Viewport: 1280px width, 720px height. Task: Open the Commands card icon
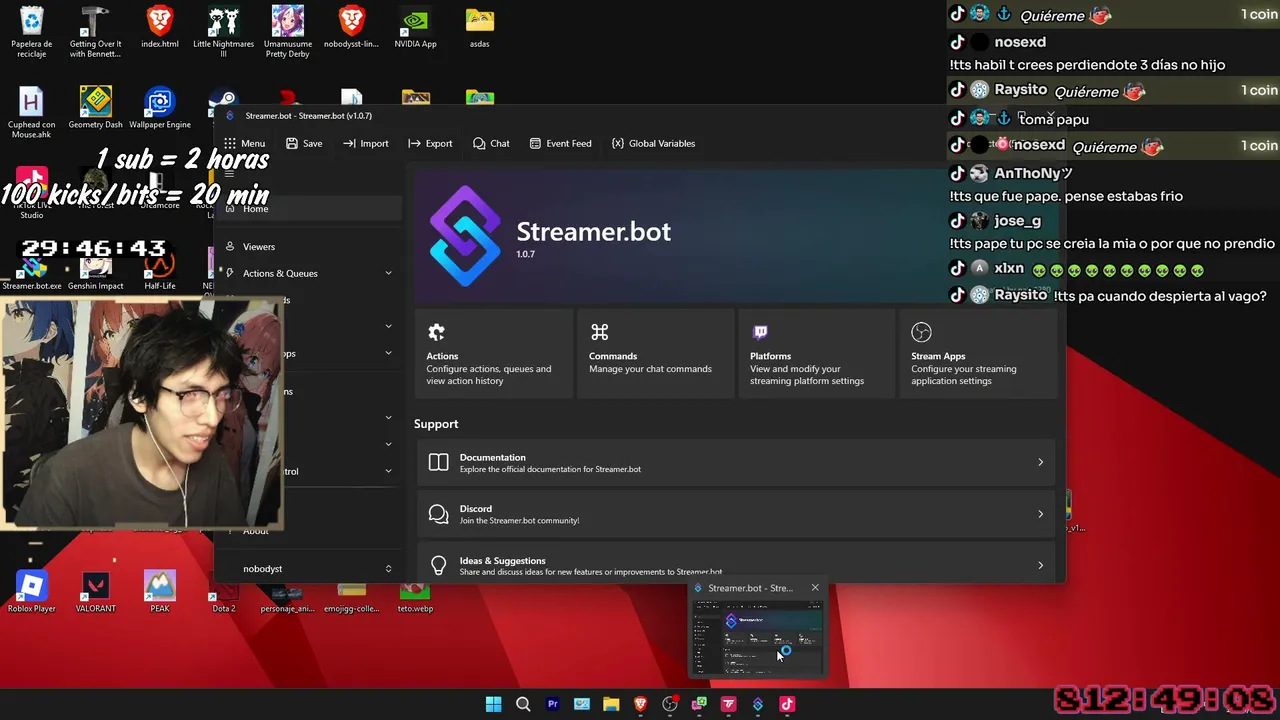tap(600, 332)
